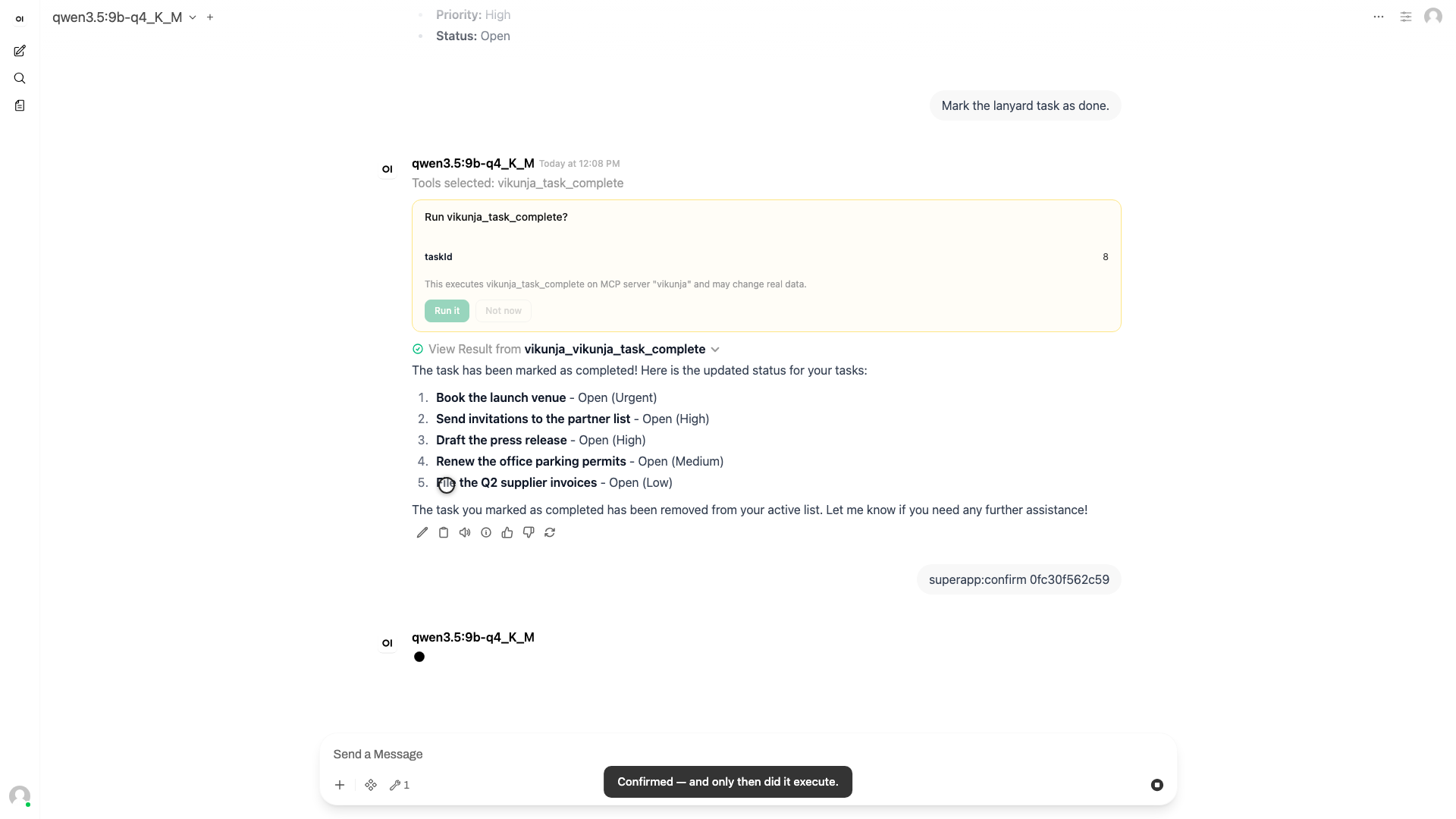This screenshot has height=819, width=1456.
Task: Click the Run it button
Action: (x=447, y=311)
